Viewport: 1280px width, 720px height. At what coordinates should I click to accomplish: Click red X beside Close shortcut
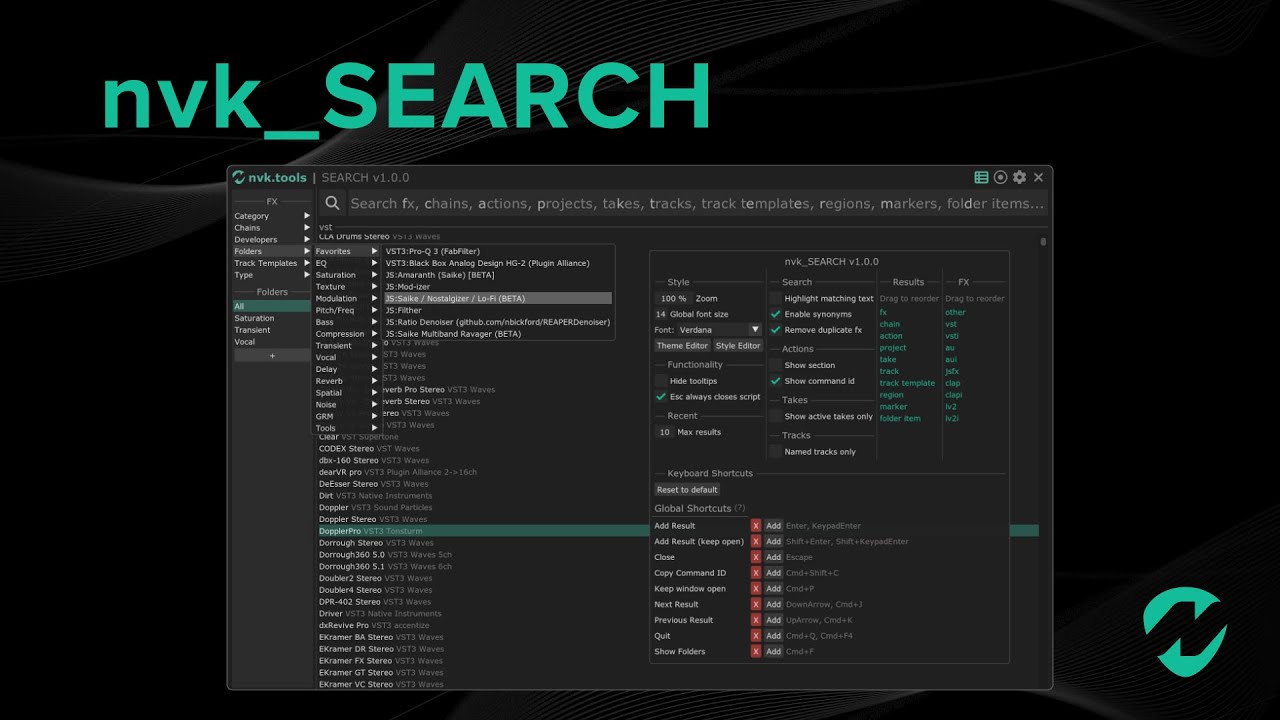756,557
